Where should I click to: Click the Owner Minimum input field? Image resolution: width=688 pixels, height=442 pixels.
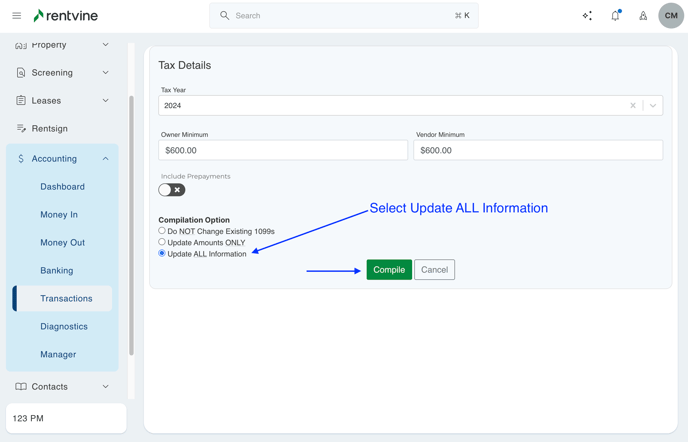coord(283,151)
